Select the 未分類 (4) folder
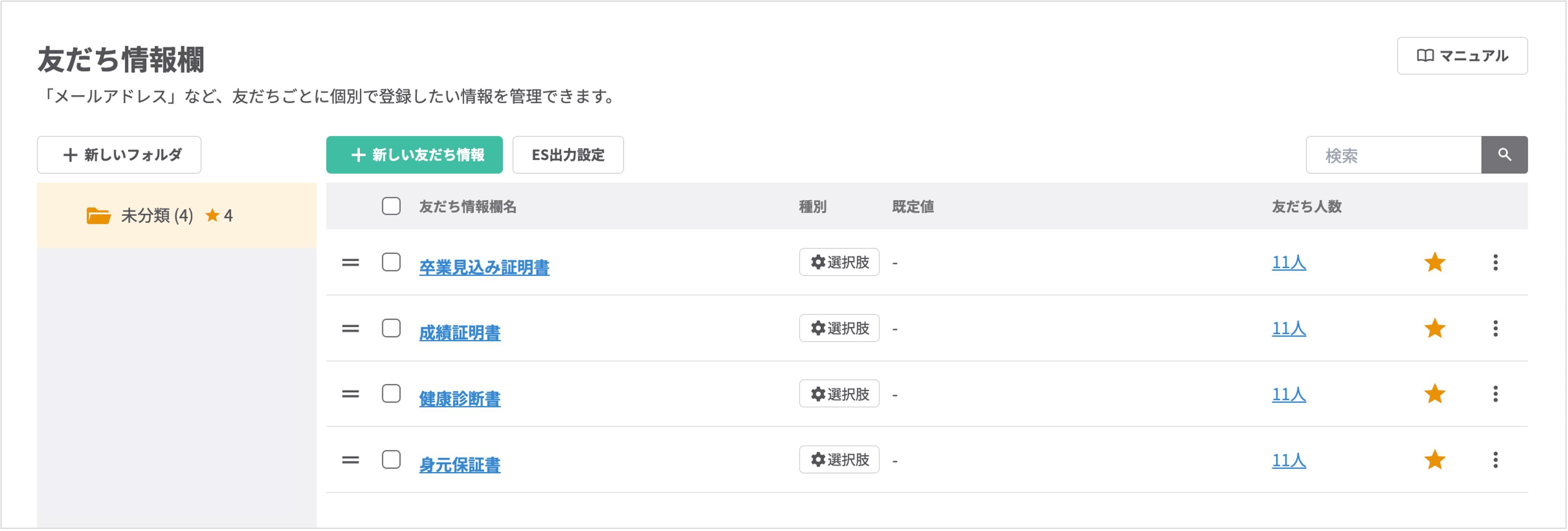The height and width of the screenshot is (531, 1568). click(157, 216)
